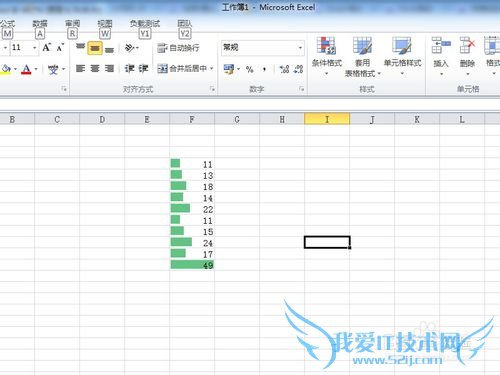Switch to the team (团队) tab

click(x=184, y=24)
